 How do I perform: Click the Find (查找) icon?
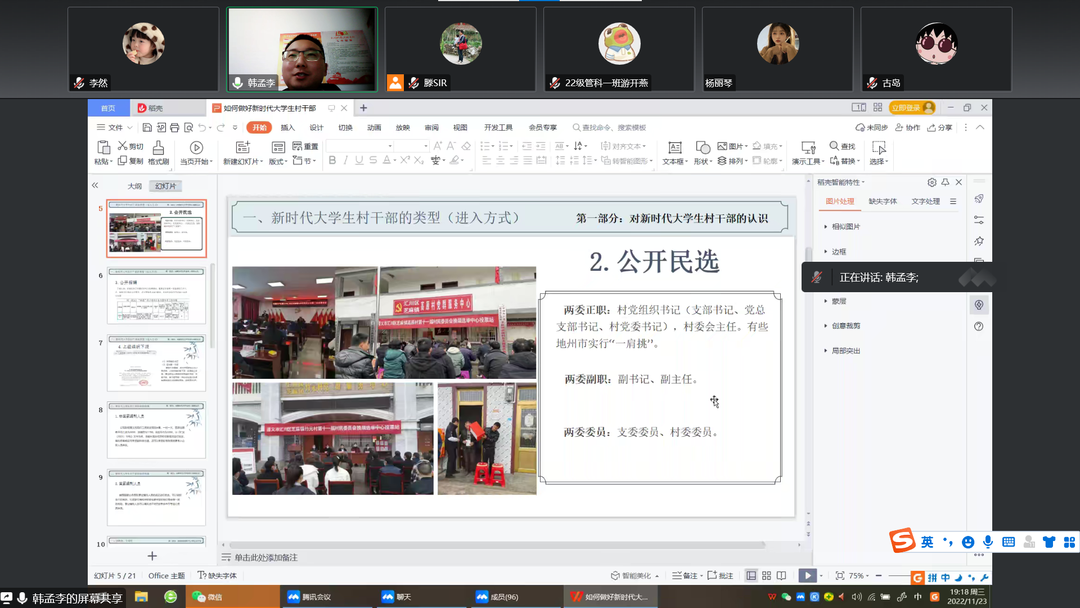836,146
